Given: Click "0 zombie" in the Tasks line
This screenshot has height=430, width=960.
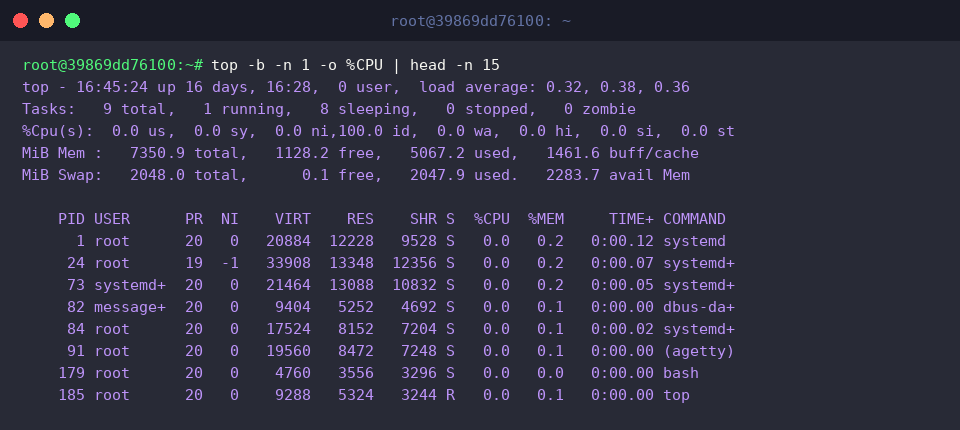Looking at the screenshot, I should tap(600, 109).
